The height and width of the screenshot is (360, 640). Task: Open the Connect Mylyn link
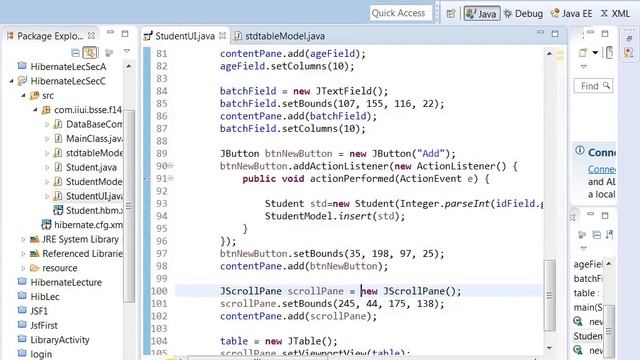coord(602,169)
